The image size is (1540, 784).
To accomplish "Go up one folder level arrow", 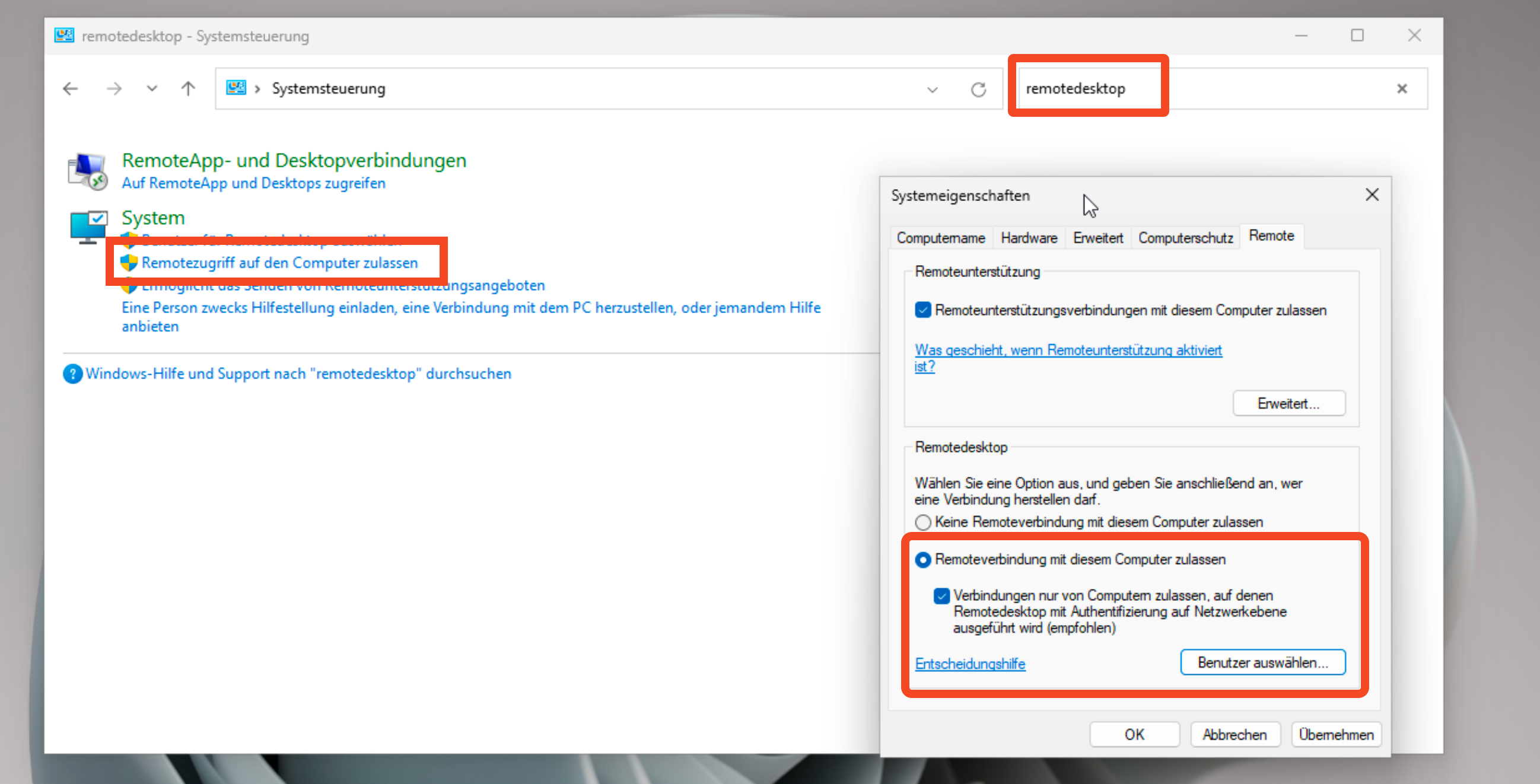I will coord(188,88).
